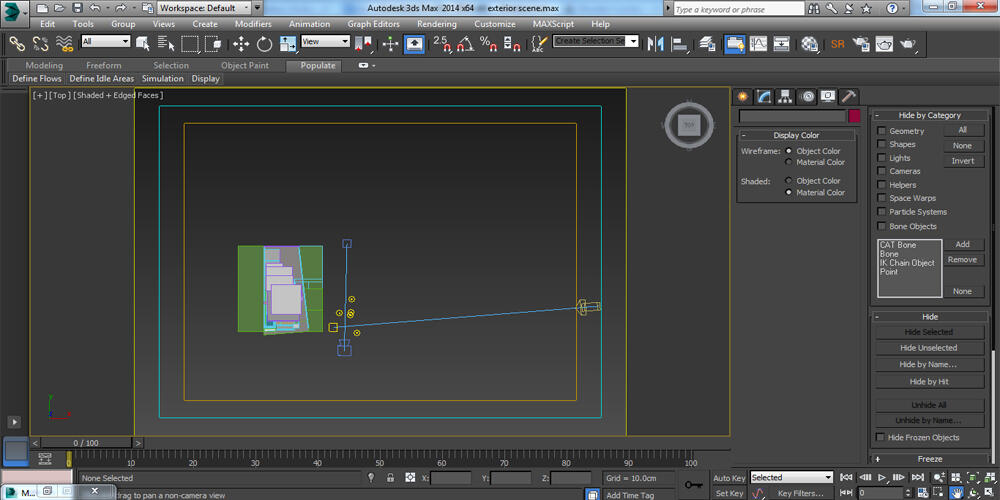The image size is (1000, 500).
Task: Enable the Lights hide checkbox
Action: pos(882,158)
